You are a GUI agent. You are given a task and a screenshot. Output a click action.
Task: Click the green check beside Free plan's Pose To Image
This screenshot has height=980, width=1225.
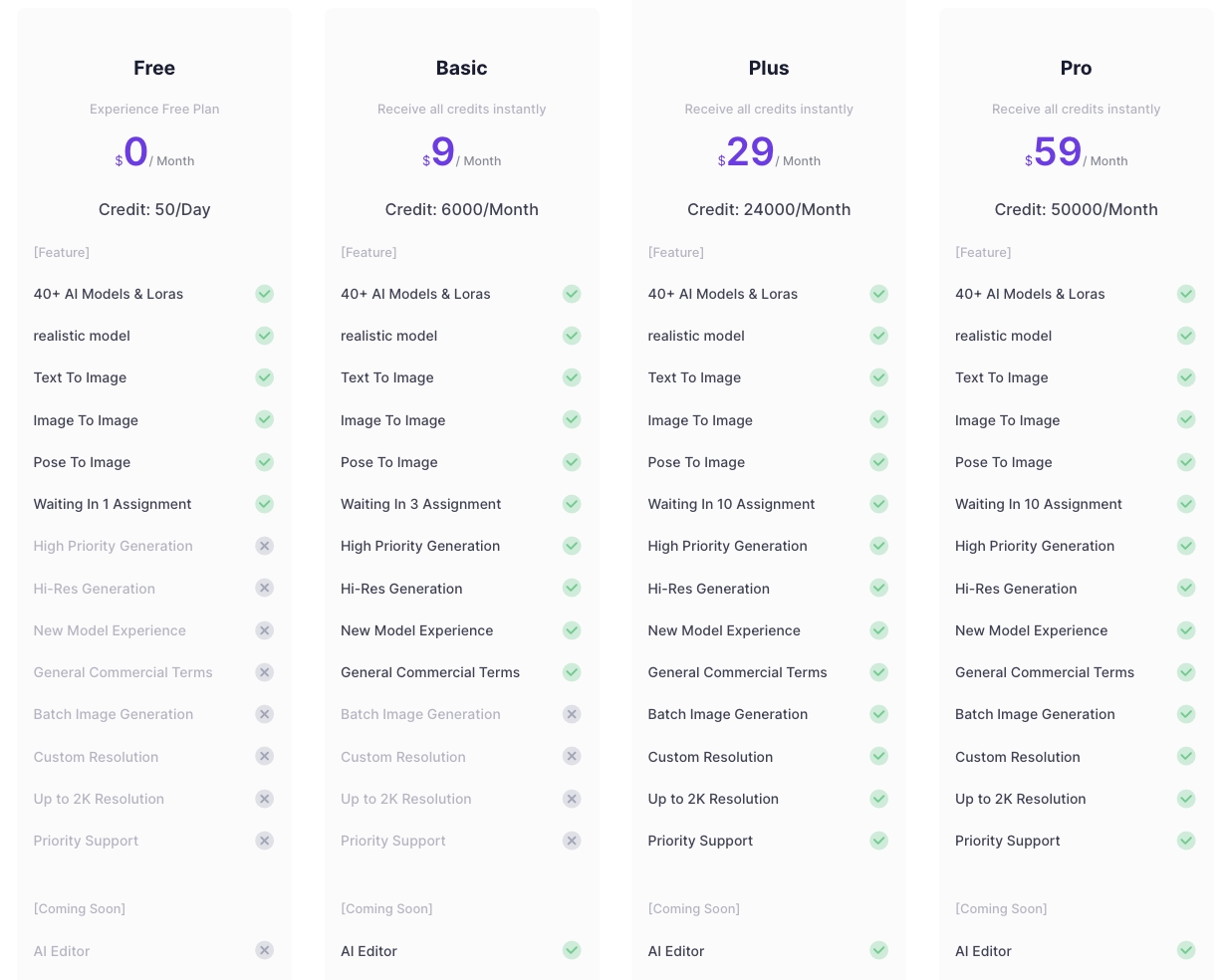click(264, 462)
